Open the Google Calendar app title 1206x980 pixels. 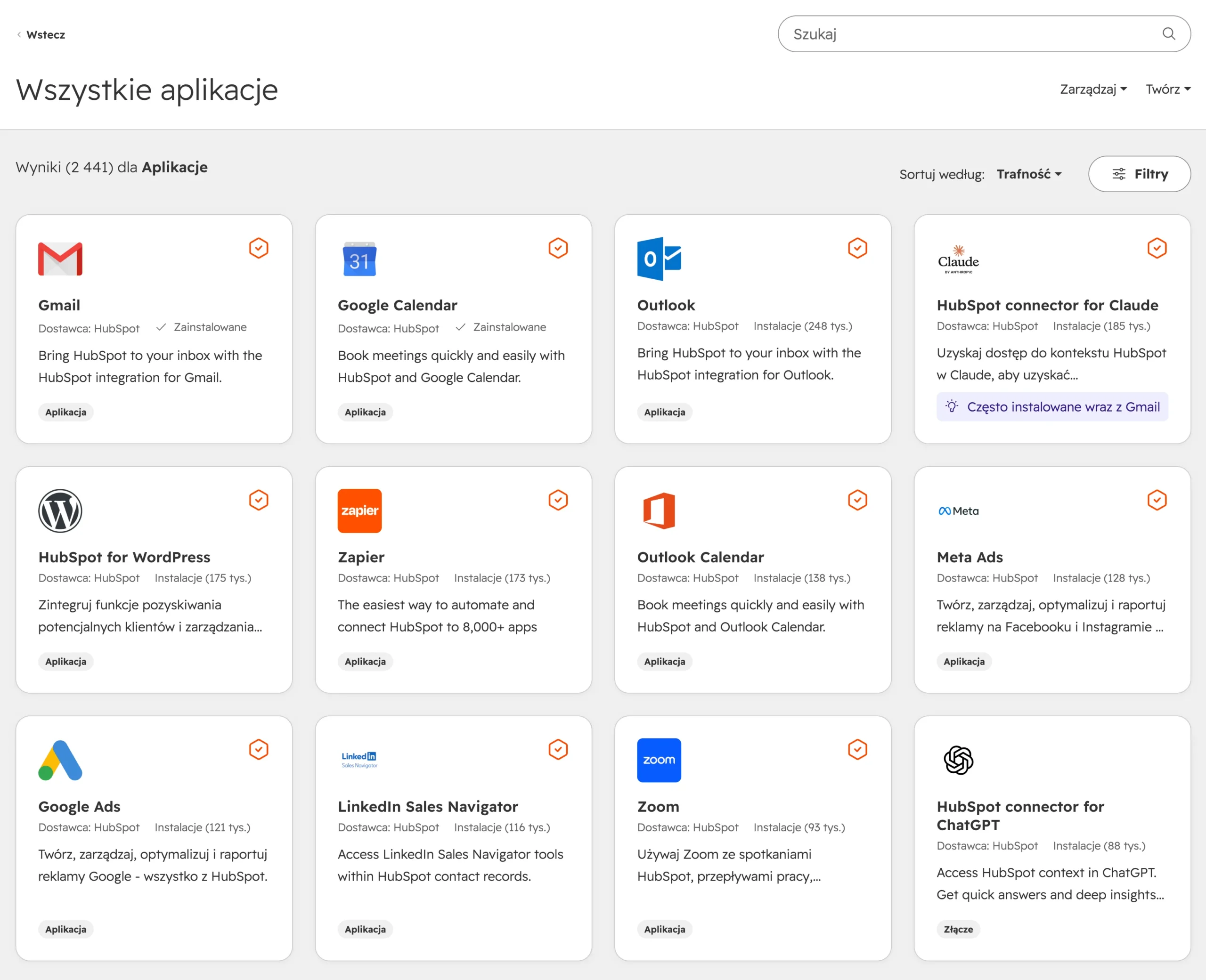click(x=398, y=306)
